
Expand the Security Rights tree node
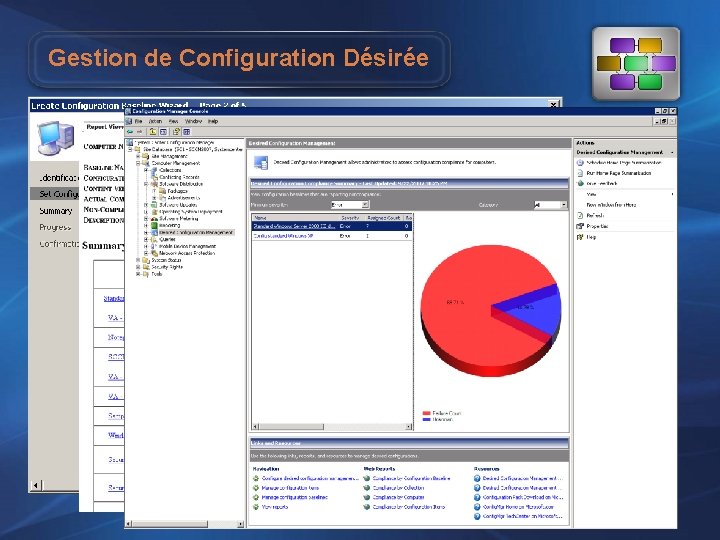138,267
